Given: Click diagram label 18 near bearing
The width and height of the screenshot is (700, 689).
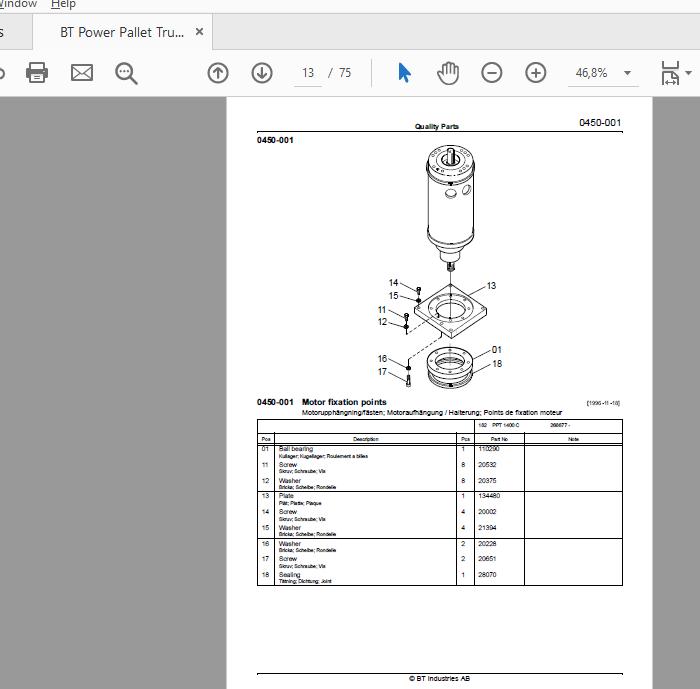Looking at the screenshot, I should [x=497, y=363].
